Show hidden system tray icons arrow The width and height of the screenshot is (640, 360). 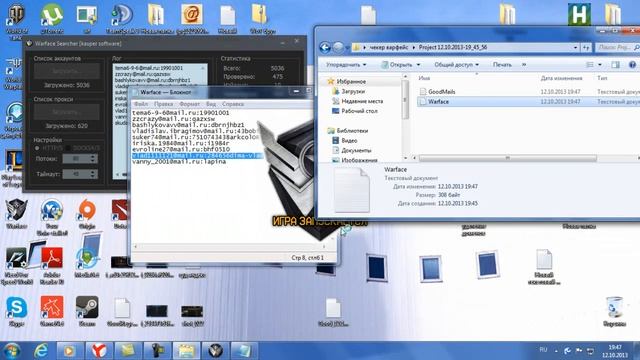click(x=556, y=351)
